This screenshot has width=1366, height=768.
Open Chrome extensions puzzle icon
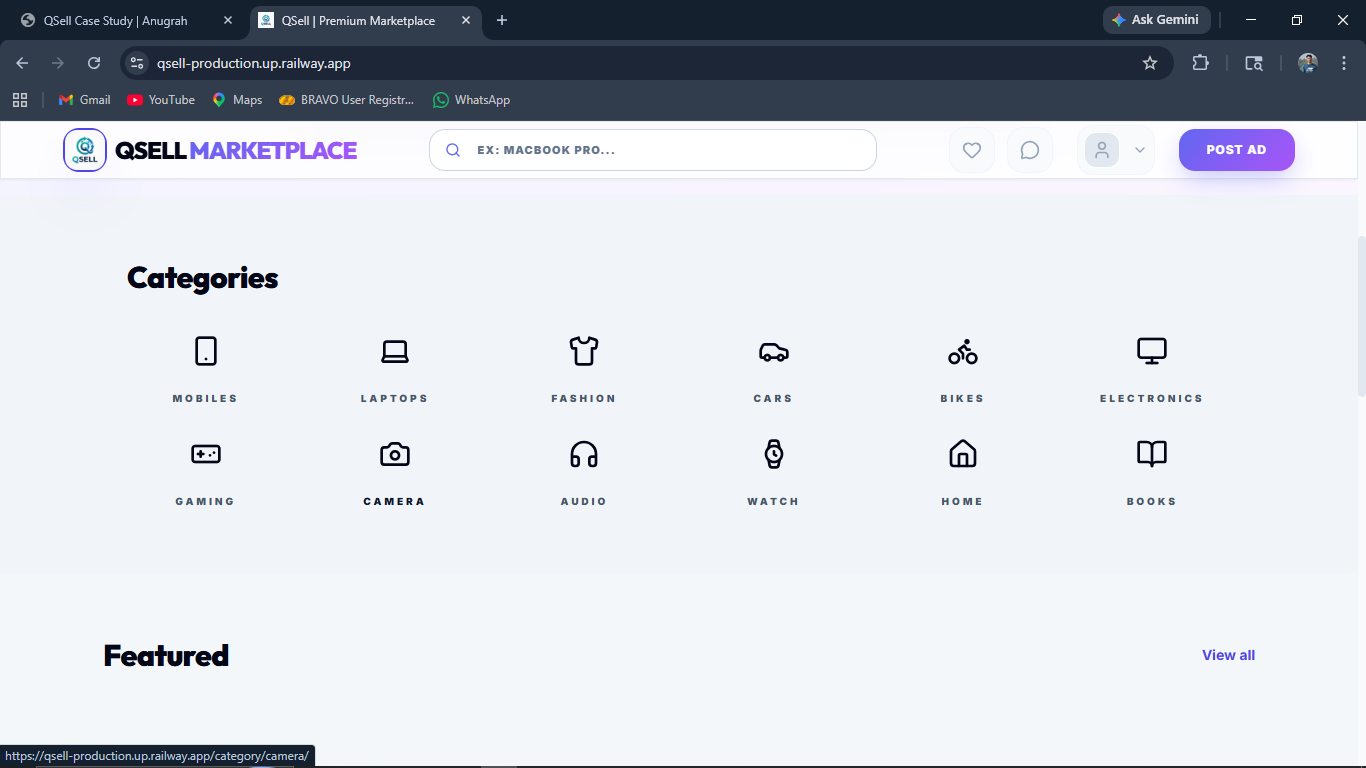click(1200, 63)
